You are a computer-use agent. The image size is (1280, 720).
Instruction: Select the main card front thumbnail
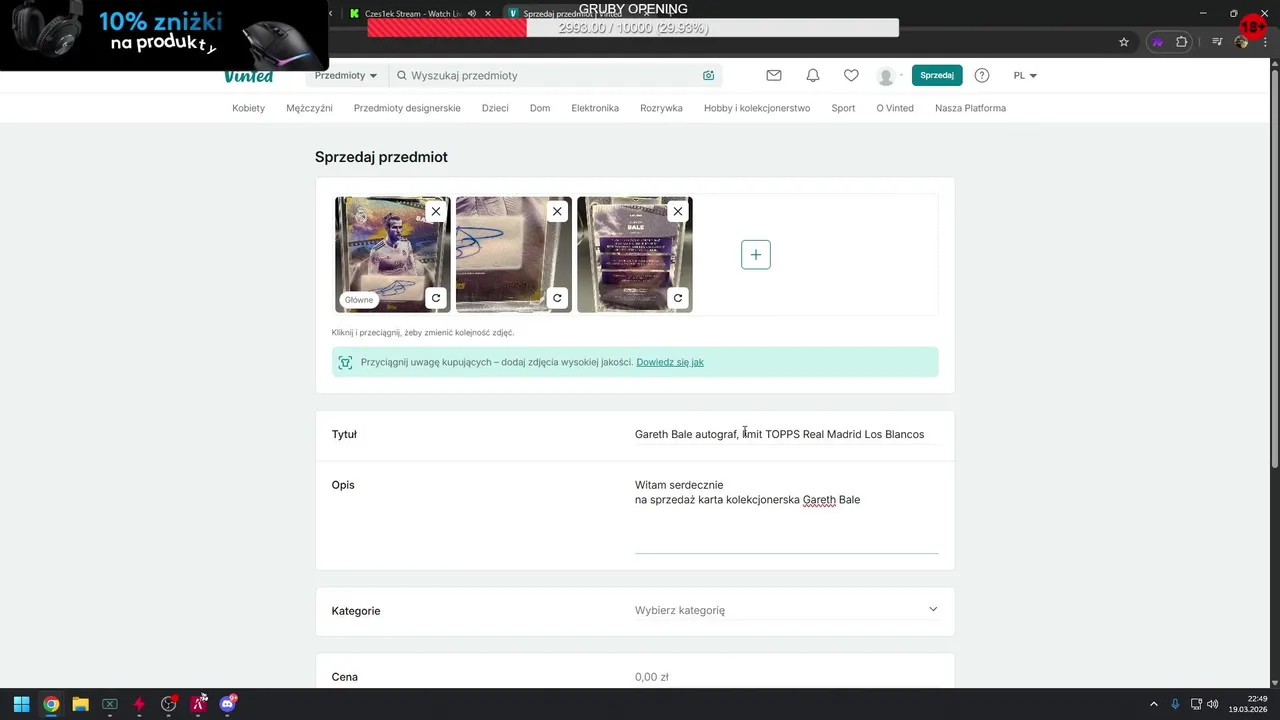pos(392,255)
